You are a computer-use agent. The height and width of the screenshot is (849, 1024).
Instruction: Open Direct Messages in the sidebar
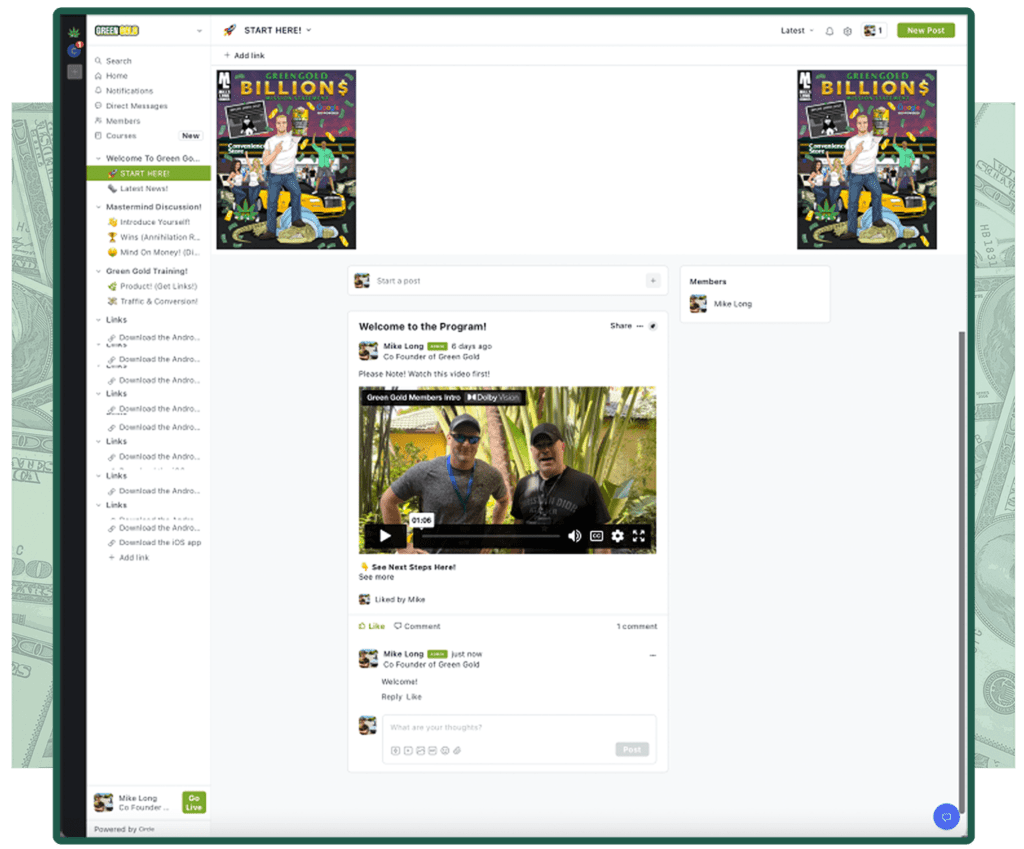pos(136,106)
